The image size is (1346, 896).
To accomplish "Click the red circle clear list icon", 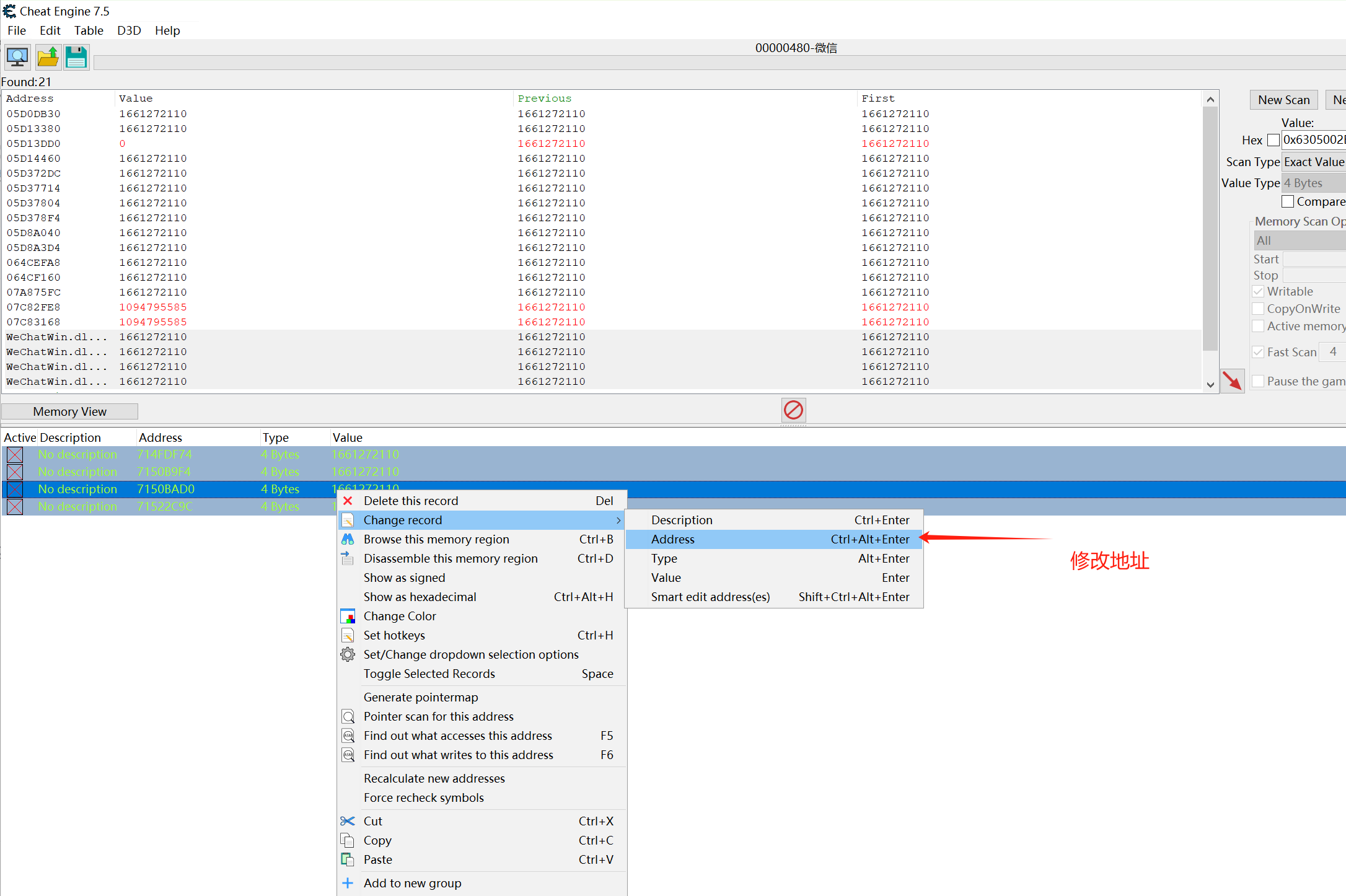I will [793, 410].
